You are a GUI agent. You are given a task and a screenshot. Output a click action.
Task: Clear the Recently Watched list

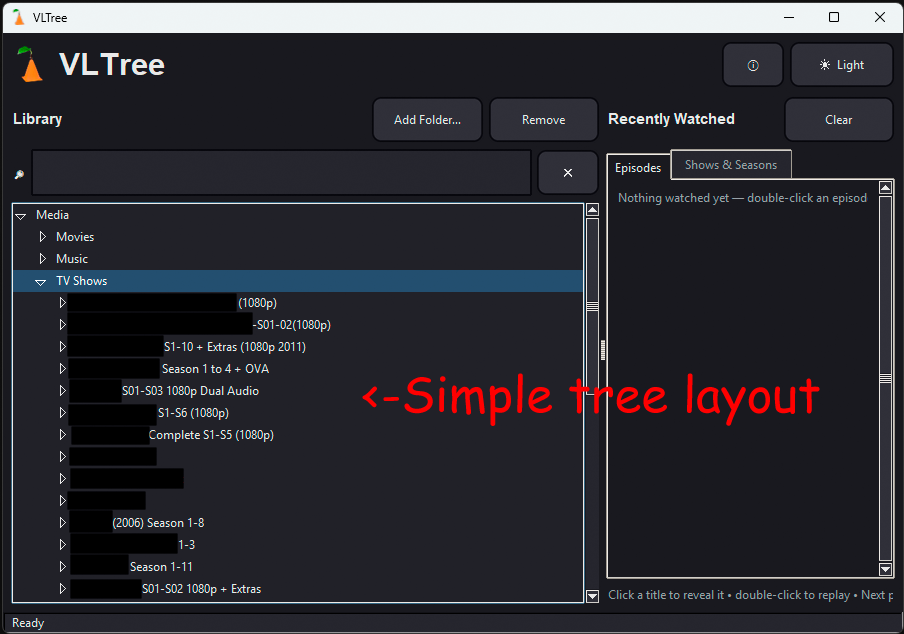pyautogui.click(x=838, y=119)
